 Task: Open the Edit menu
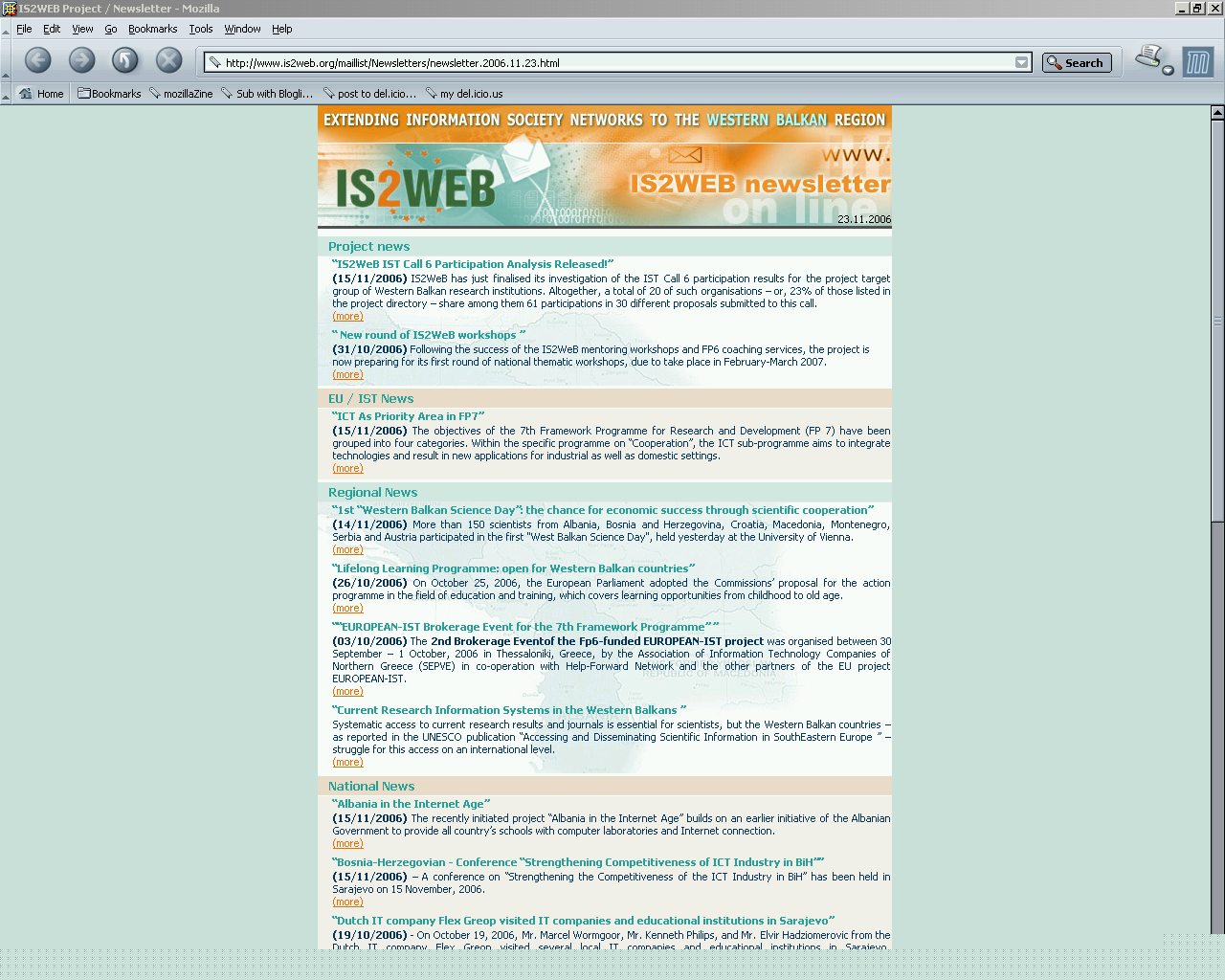pyautogui.click(x=52, y=29)
